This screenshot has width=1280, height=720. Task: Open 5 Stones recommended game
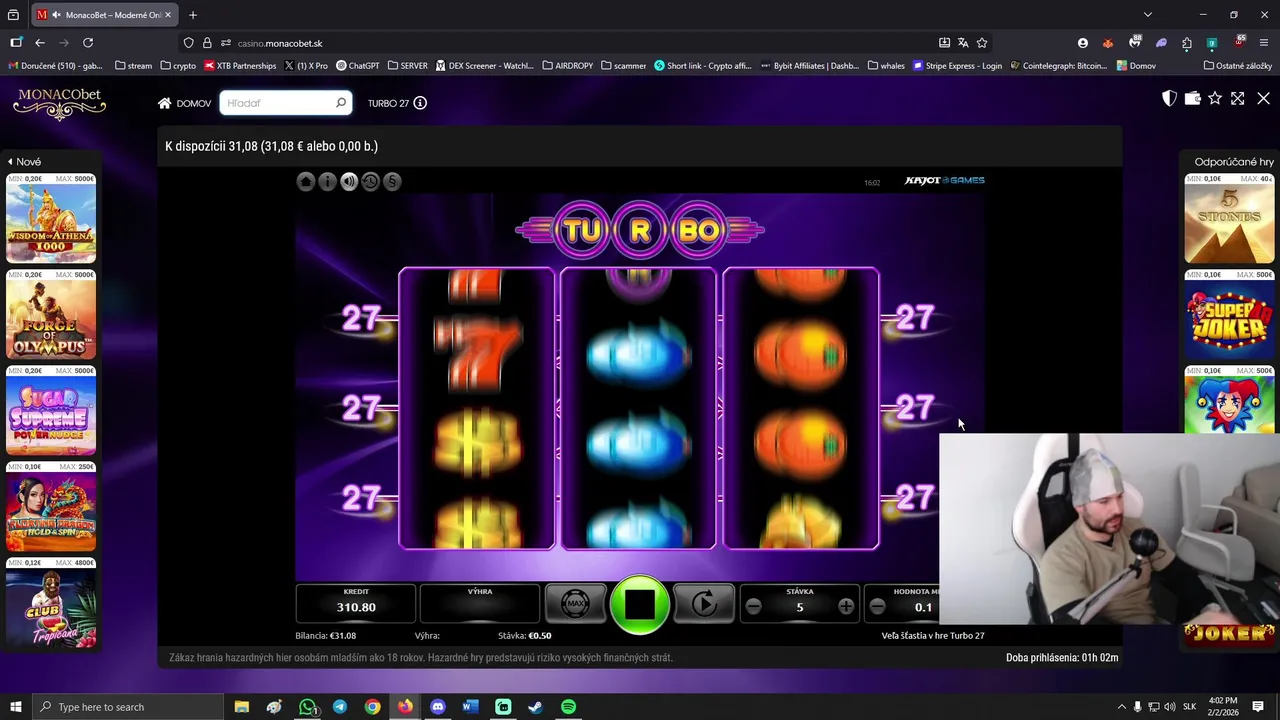[x=1229, y=219]
